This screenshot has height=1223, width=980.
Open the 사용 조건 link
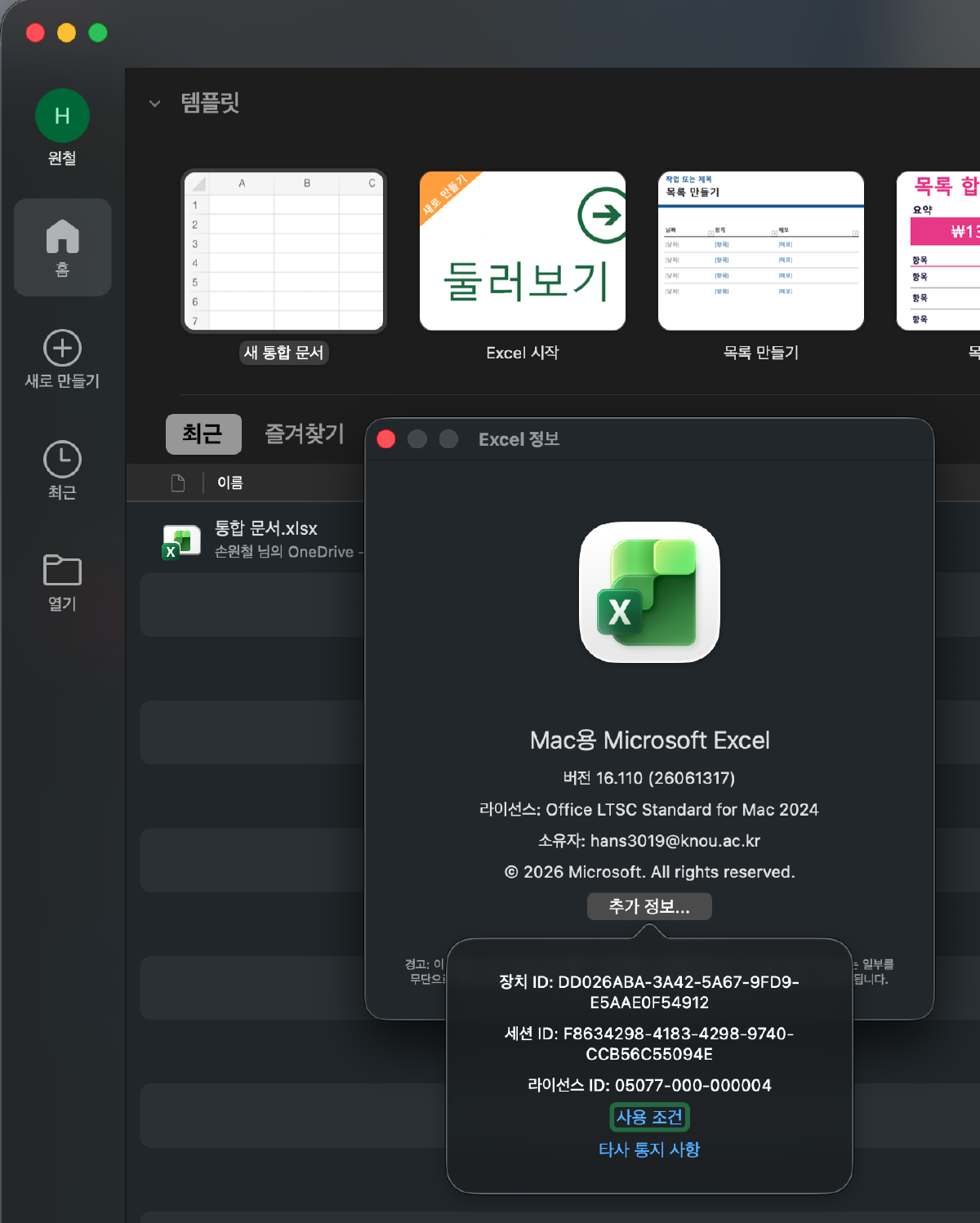[649, 1117]
